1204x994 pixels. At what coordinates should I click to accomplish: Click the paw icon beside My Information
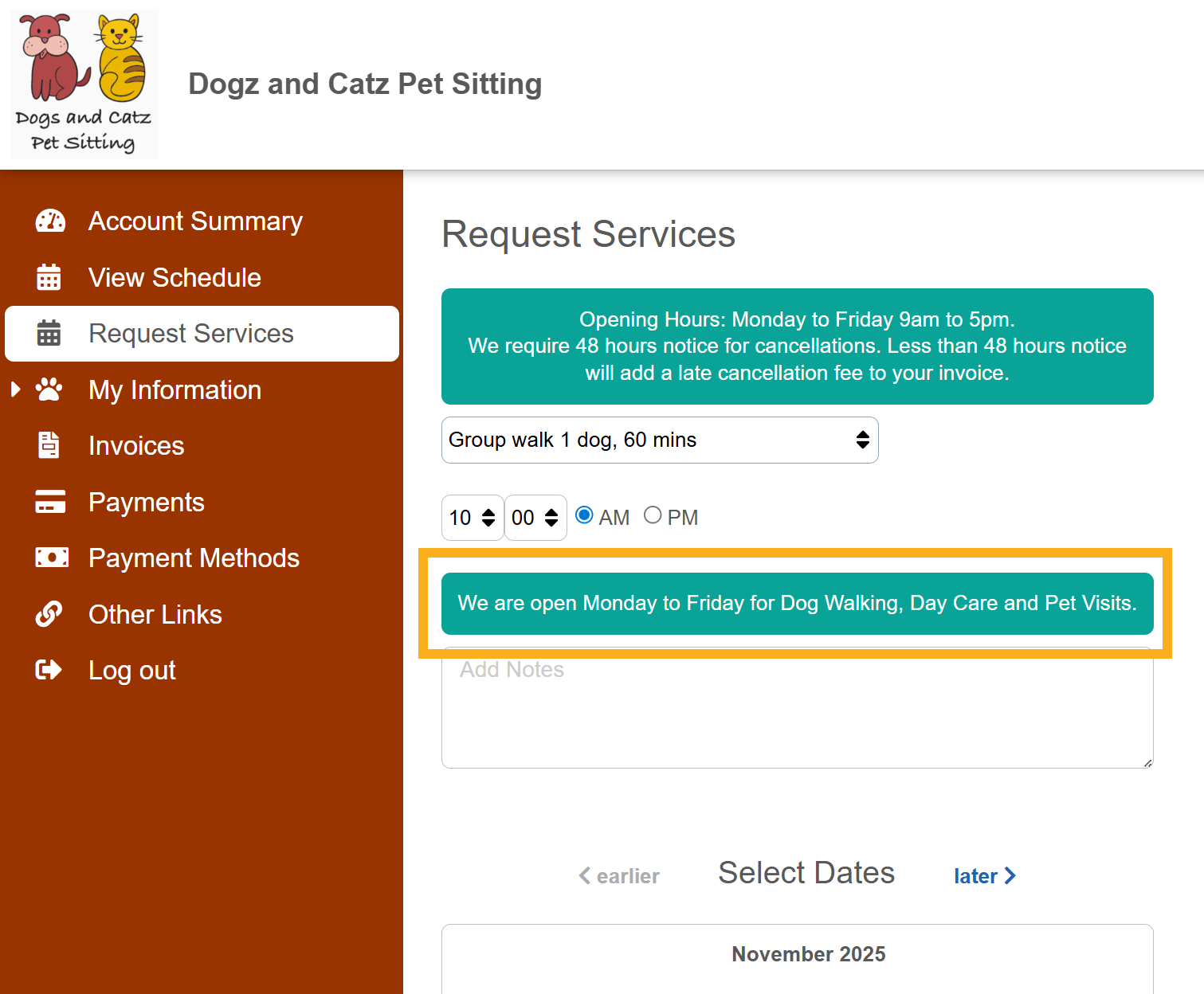[49, 389]
